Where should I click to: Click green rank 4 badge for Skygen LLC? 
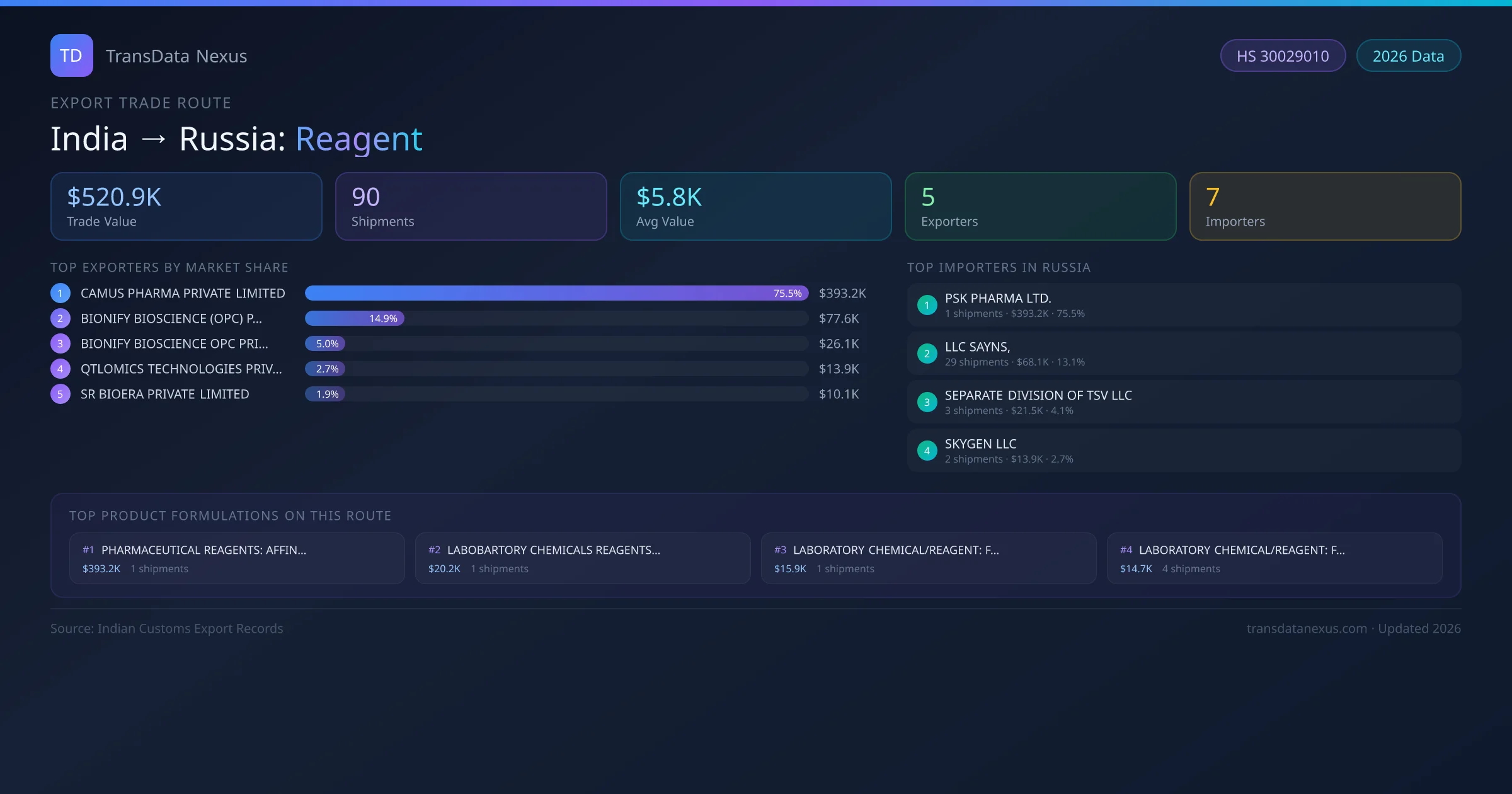927,451
